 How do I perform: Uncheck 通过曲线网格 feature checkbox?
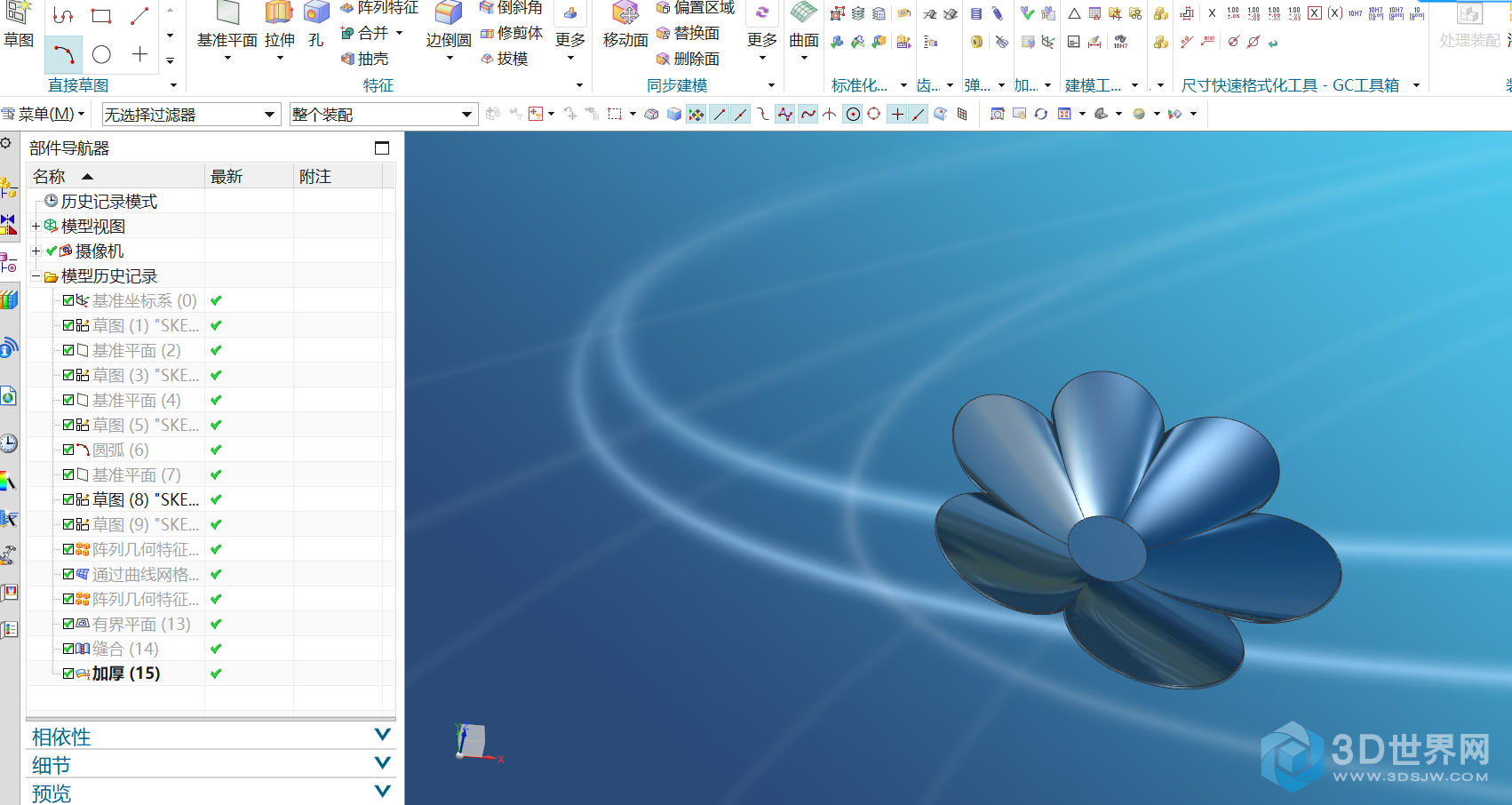(x=68, y=574)
